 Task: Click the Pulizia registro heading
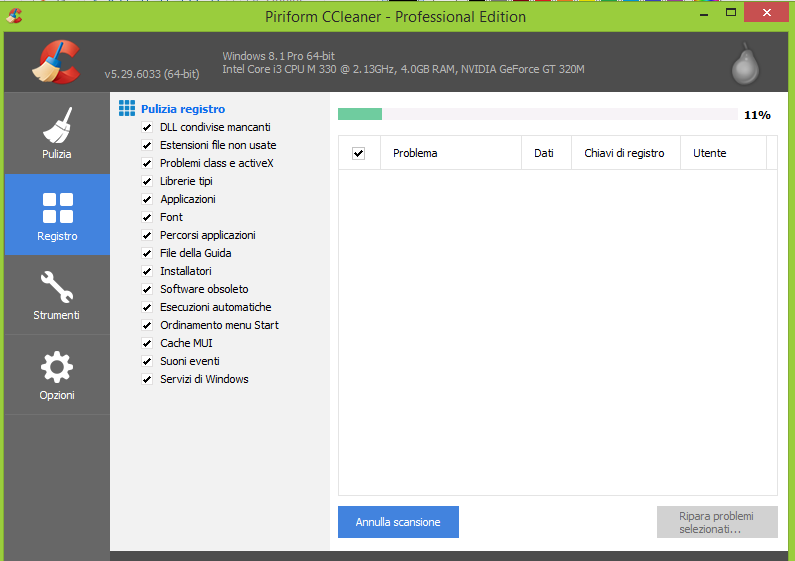coord(183,109)
